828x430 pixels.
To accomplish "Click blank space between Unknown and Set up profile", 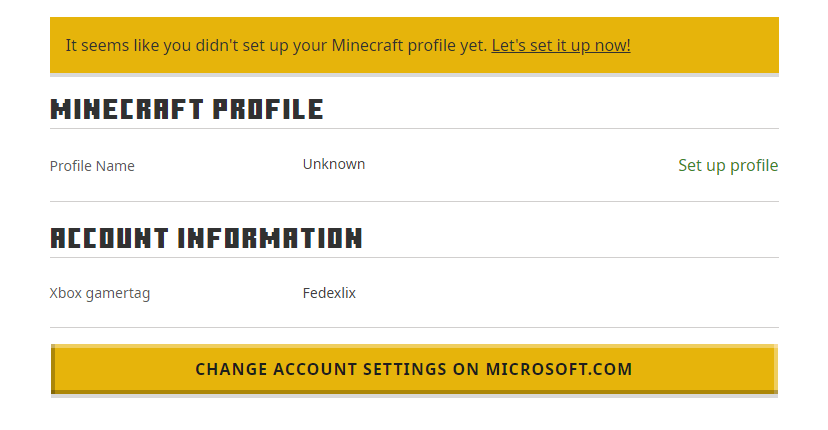I will point(520,165).
